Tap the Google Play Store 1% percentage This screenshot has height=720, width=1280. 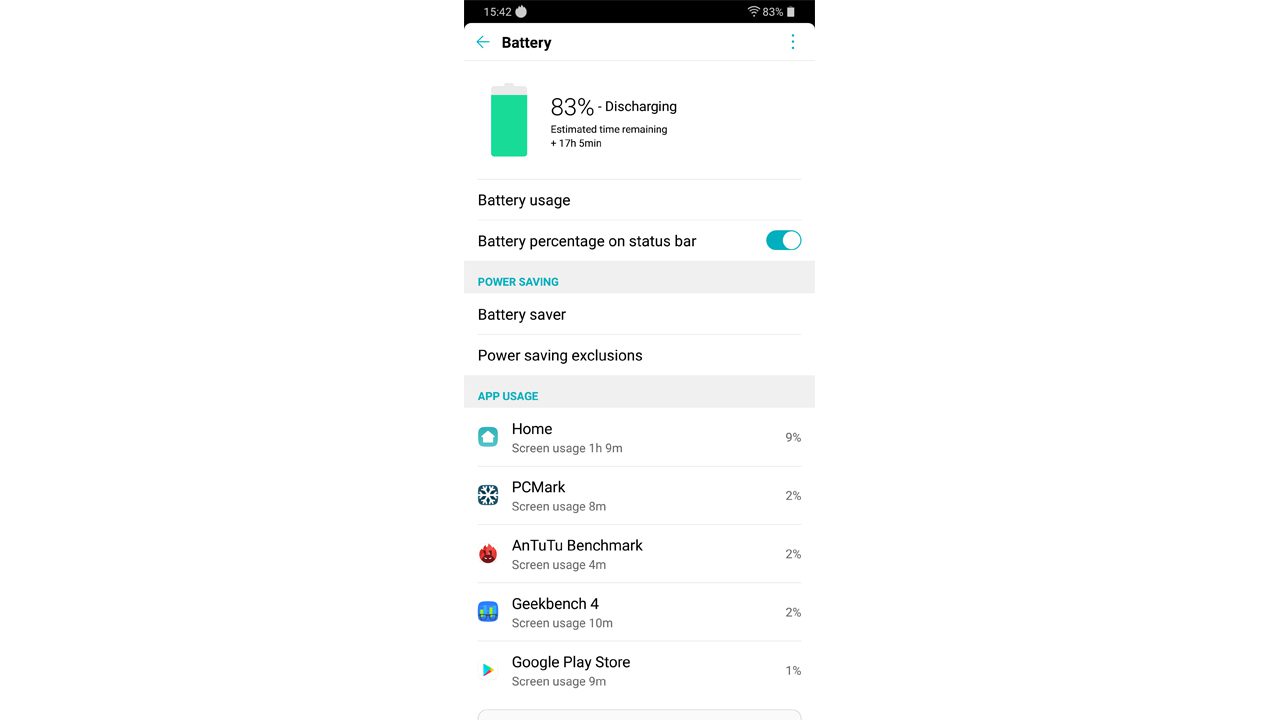793,671
